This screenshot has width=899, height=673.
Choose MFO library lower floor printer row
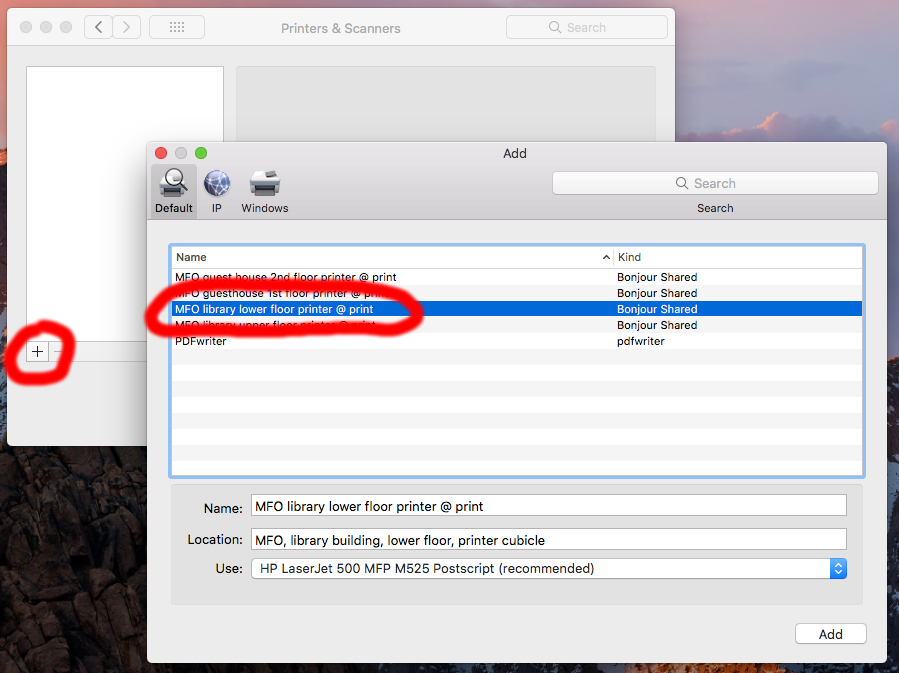click(274, 309)
